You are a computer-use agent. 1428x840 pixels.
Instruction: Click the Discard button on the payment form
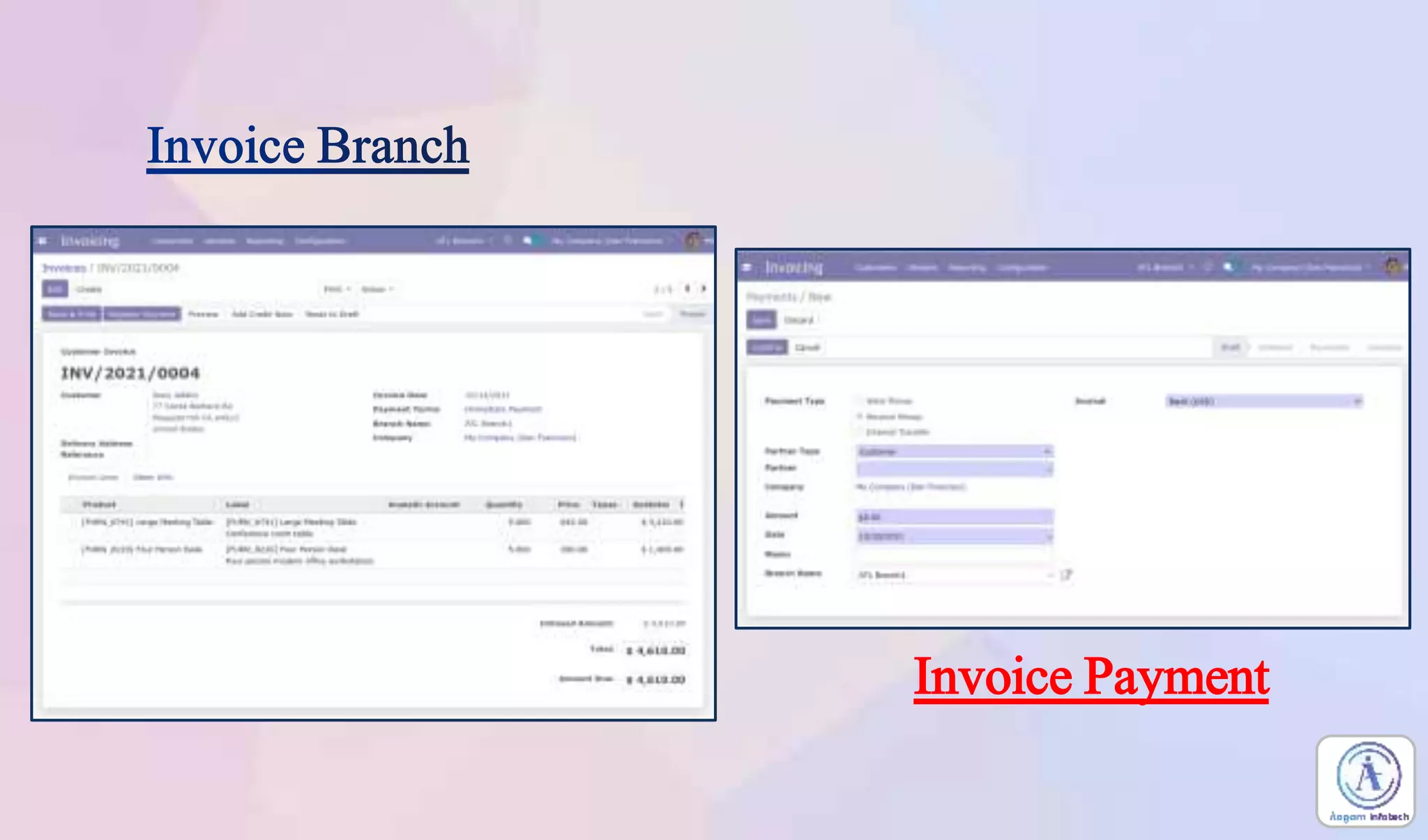(x=798, y=320)
